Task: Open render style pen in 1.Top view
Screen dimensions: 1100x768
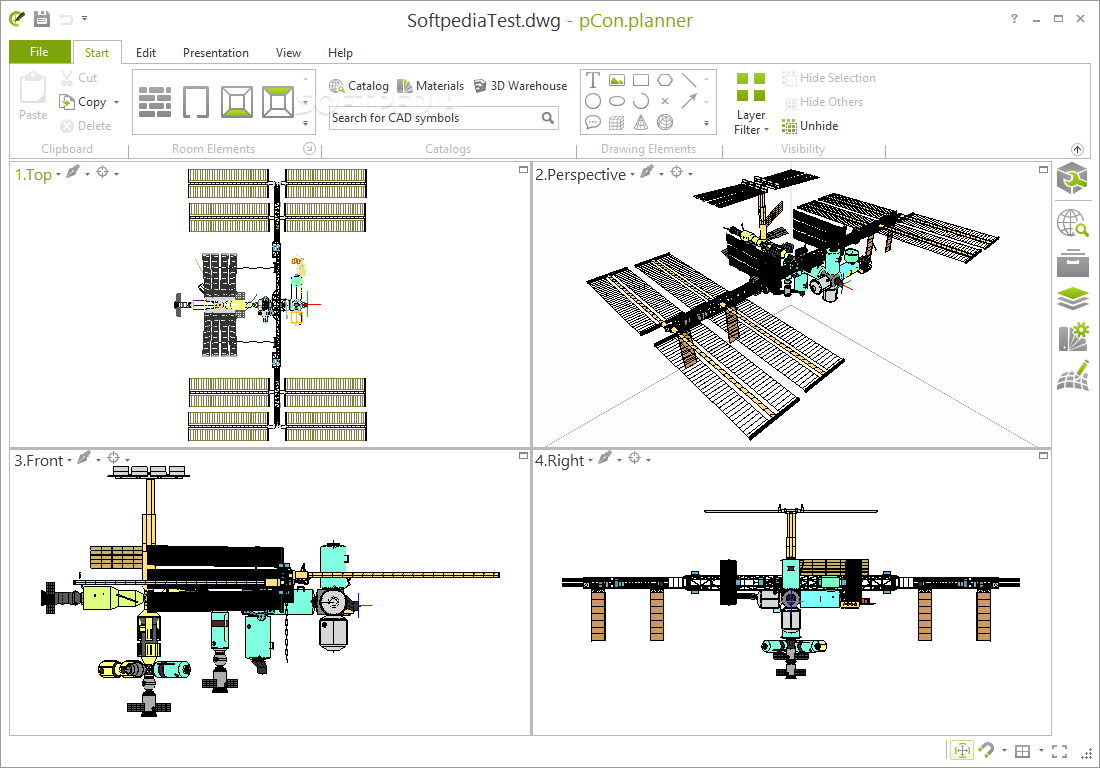Action: 73,172
